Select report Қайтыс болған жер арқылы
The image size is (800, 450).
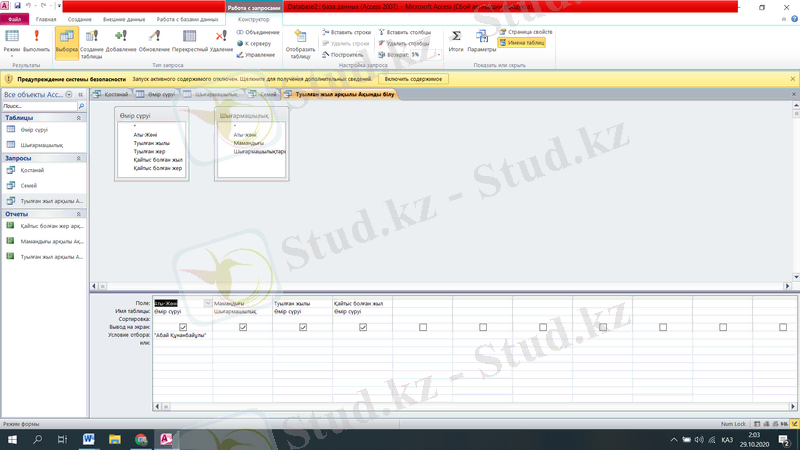(x=44, y=226)
